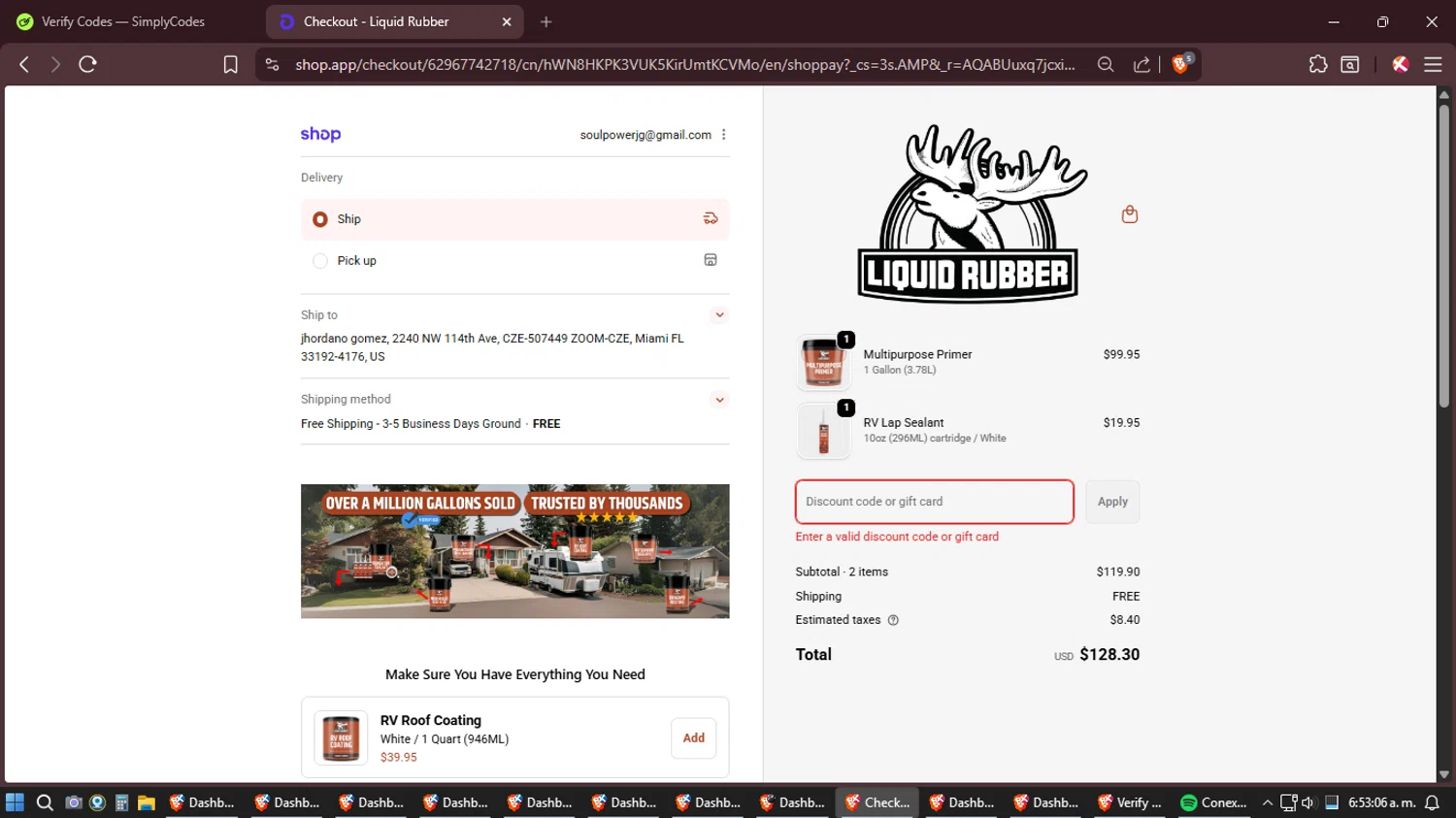Click the store icon in Pick up row
Viewport: 1456px width, 818px height.
click(x=711, y=260)
